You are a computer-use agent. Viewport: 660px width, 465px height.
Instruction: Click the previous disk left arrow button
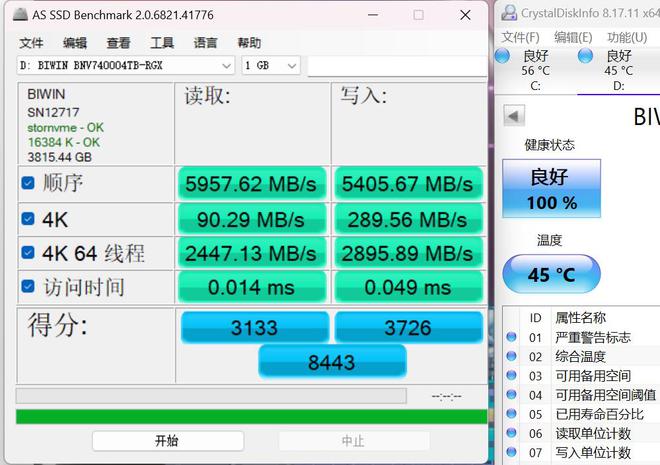coord(513,116)
